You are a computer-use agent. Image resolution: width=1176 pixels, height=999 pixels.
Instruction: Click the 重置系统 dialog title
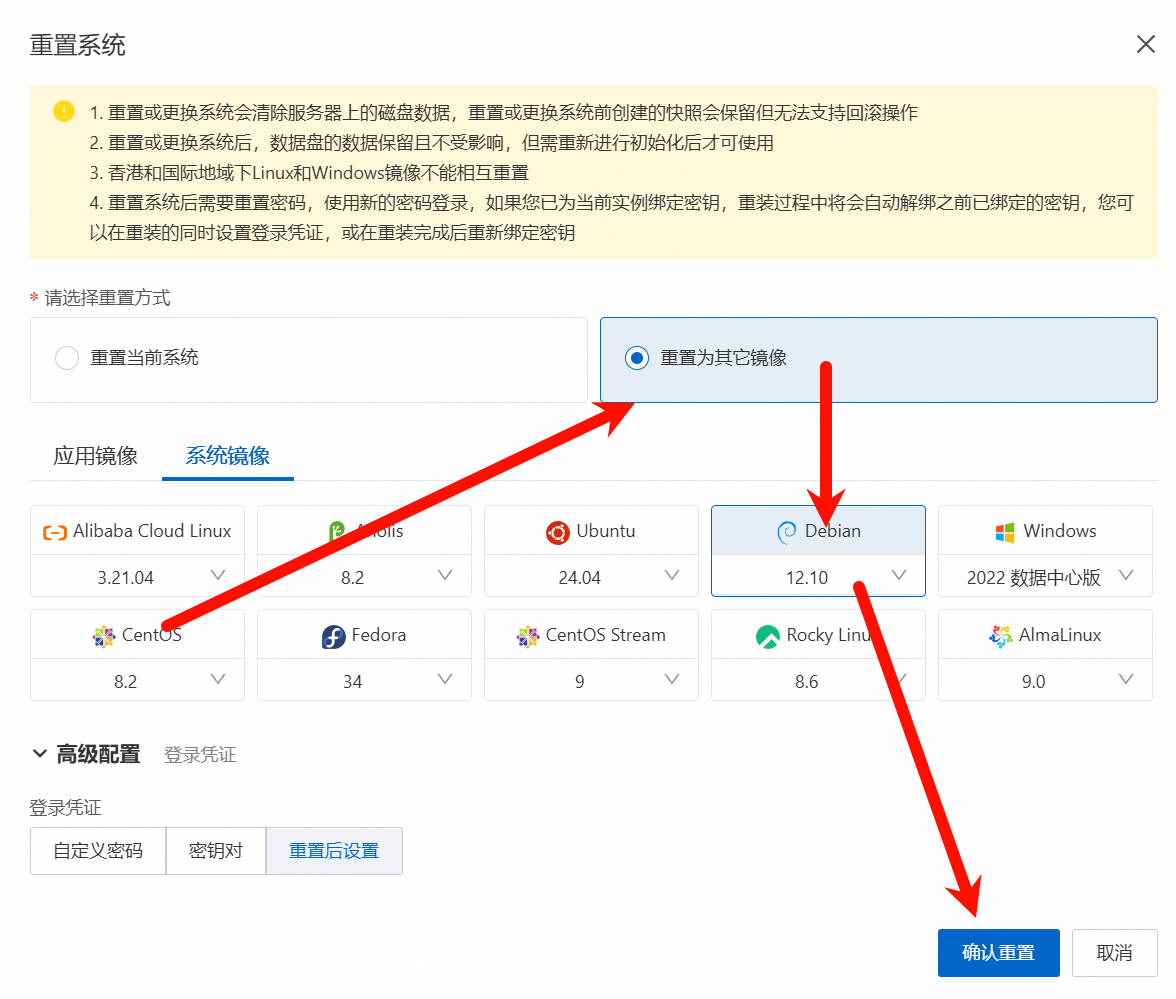[x=77, y=45]
